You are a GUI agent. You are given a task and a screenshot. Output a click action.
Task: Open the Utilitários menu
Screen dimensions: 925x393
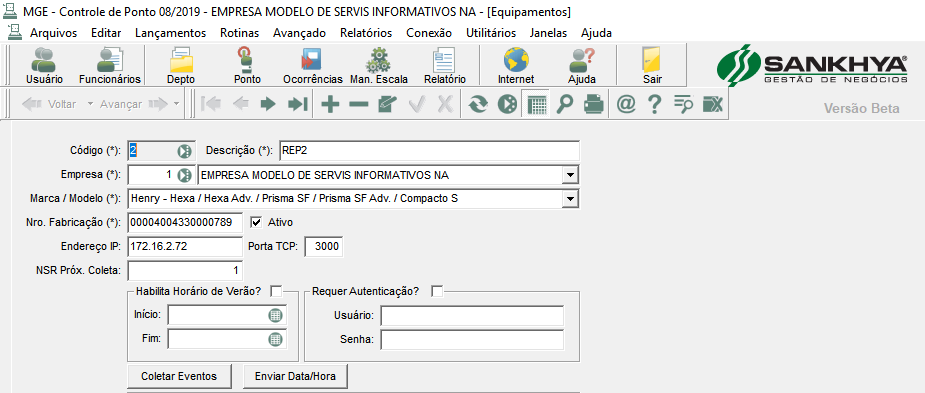(x=491, y=33)
